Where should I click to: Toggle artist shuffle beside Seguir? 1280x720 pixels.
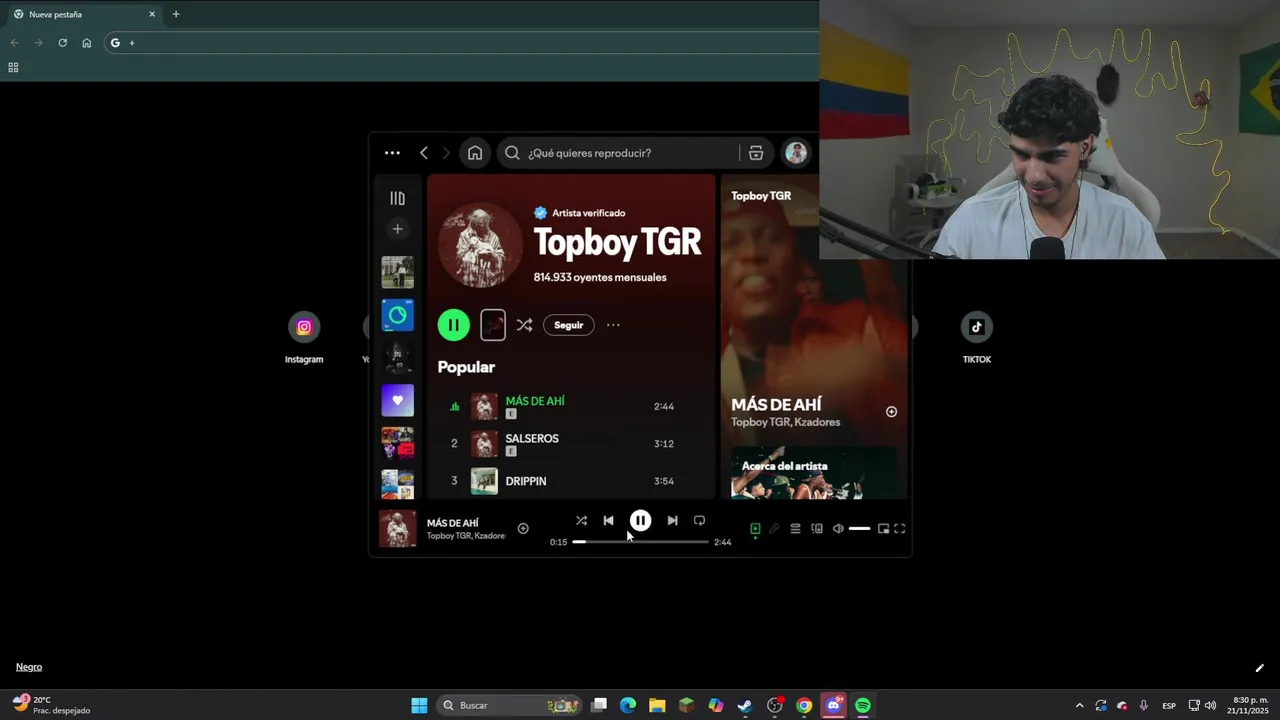(x=524, y=325)
